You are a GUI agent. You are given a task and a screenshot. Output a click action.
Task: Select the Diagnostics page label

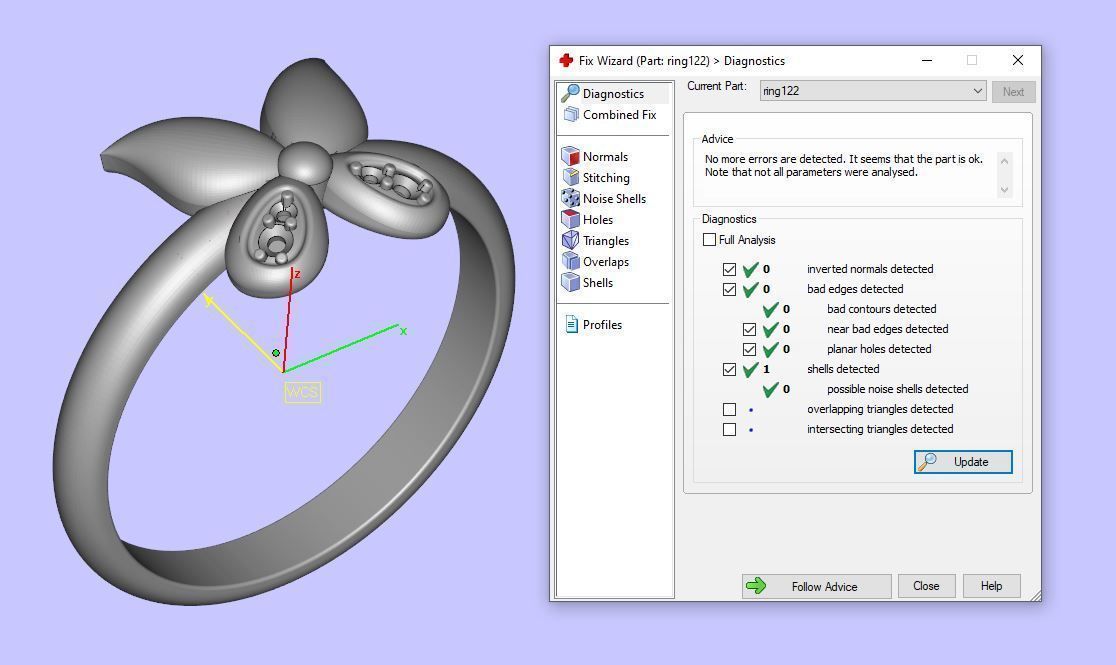[x=613, y=93]
